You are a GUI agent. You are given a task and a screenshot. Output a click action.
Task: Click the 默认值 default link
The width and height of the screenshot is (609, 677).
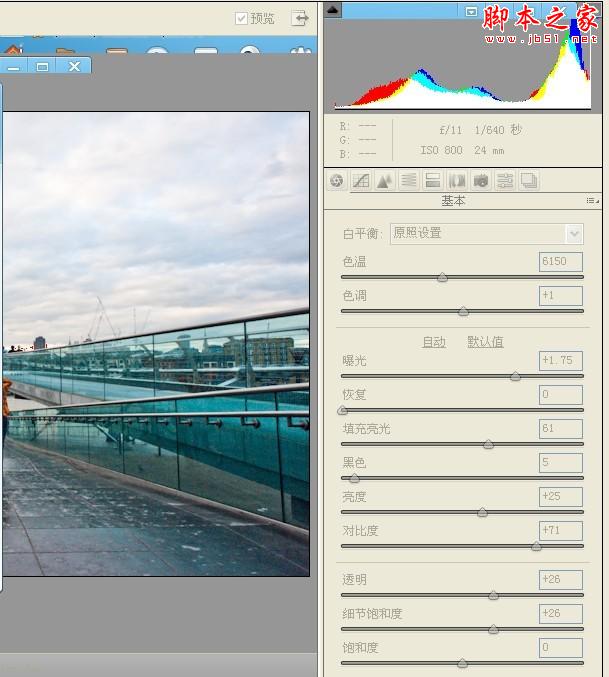point(485,342)
